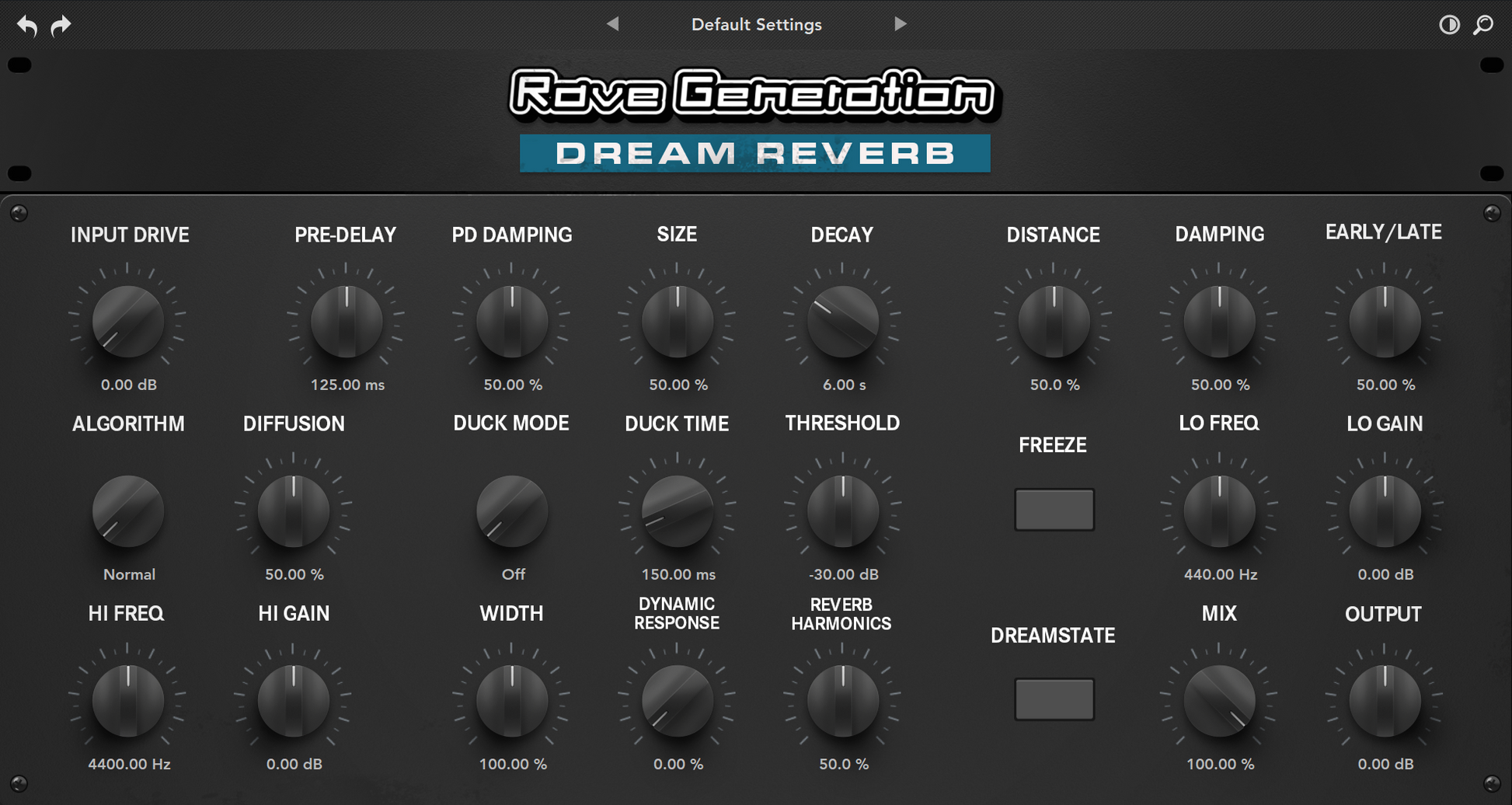The height and width of the screenshot is (805, 1512).
Task: Click the undo arrow icon
Action: click(x=27, y=26)
